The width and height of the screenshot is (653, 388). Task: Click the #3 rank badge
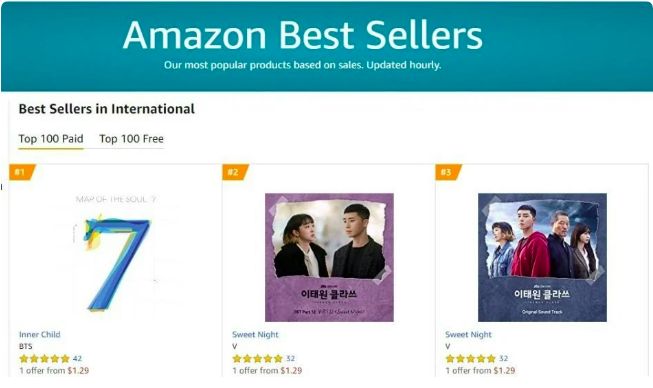pos(448,172)
